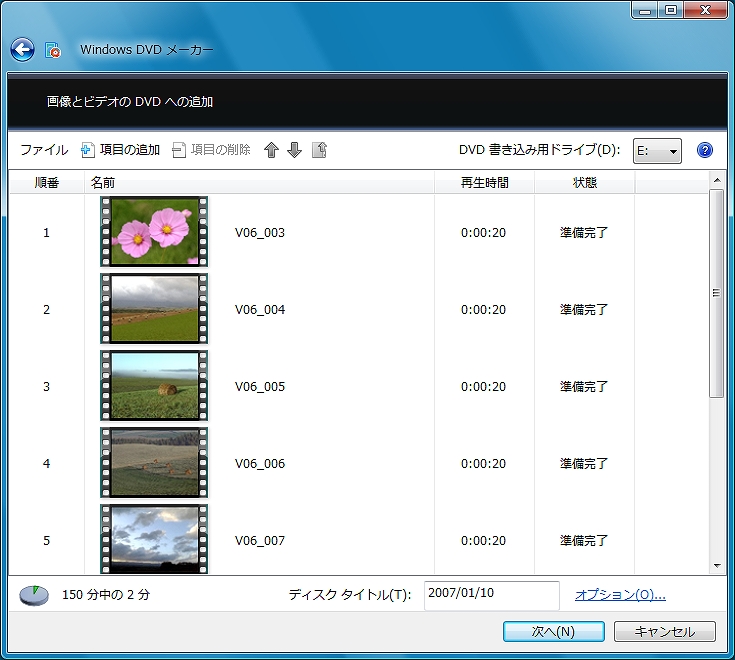This screenshot has height=660, width=735.
Task: Select the cloudy field thumbnail for V06_004
Action: coord(154,309)
